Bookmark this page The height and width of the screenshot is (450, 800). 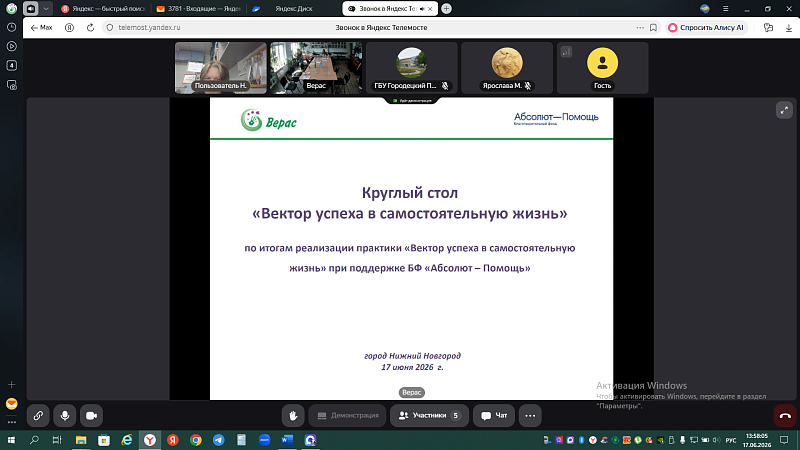(x=653, y=28)
